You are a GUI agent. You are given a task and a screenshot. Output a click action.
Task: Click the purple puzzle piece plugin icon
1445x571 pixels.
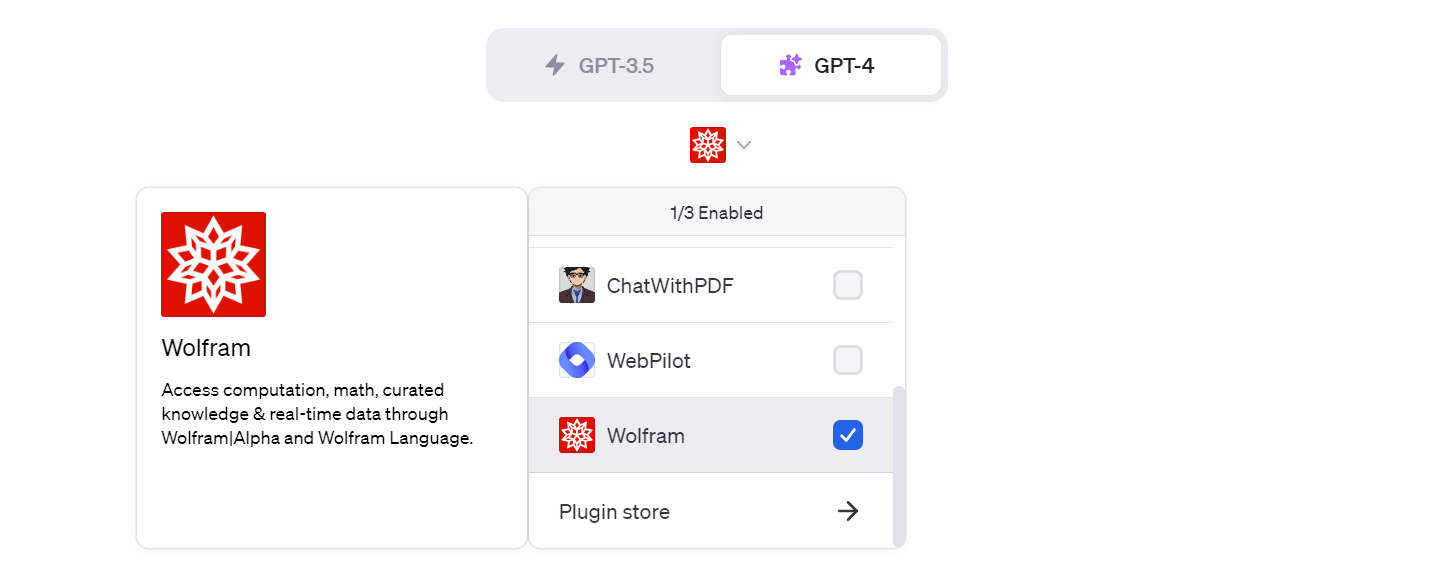point(790,66)
